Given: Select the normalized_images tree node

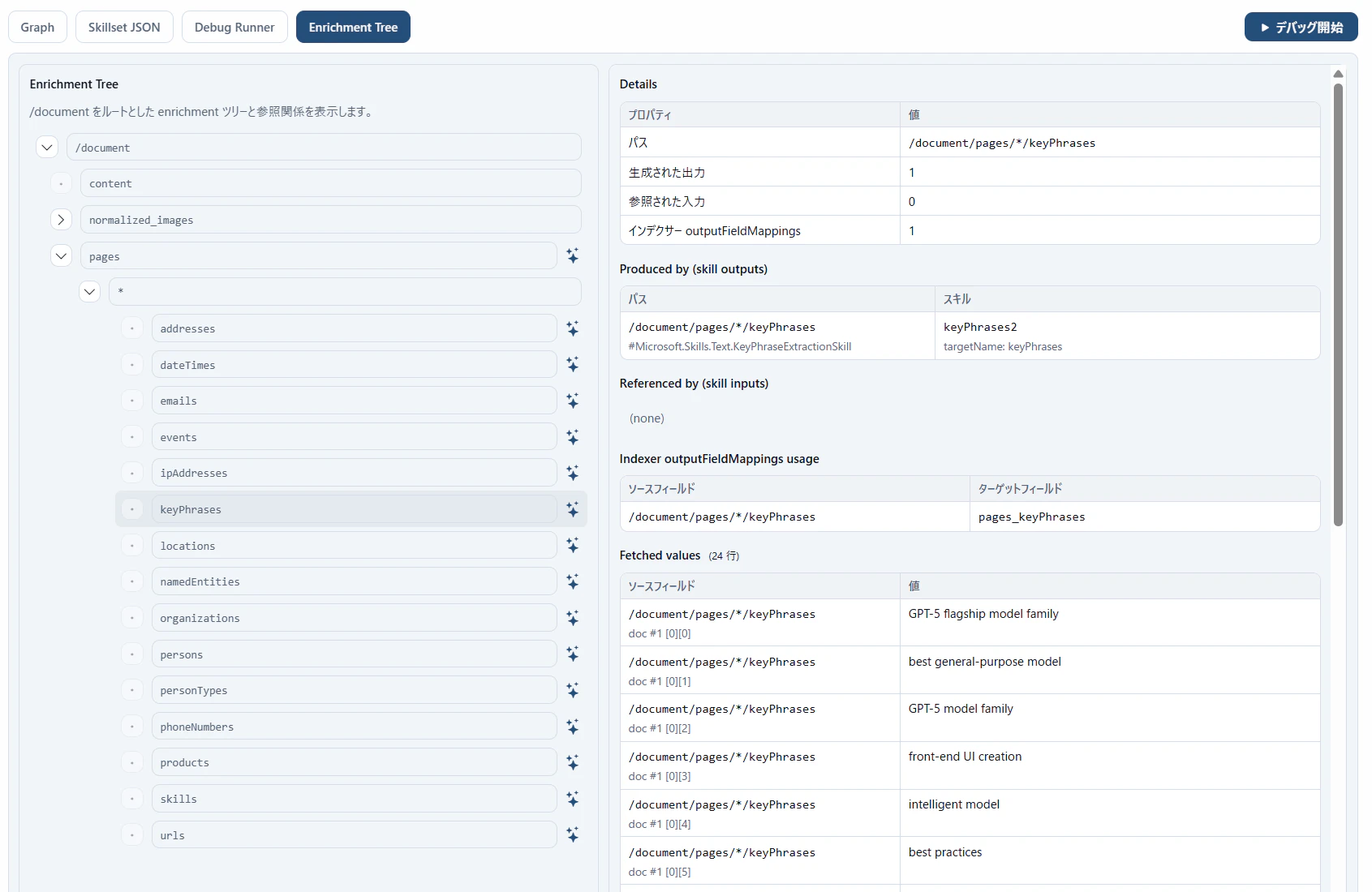Looking at the screenshot, I should (x=331, y=220).
